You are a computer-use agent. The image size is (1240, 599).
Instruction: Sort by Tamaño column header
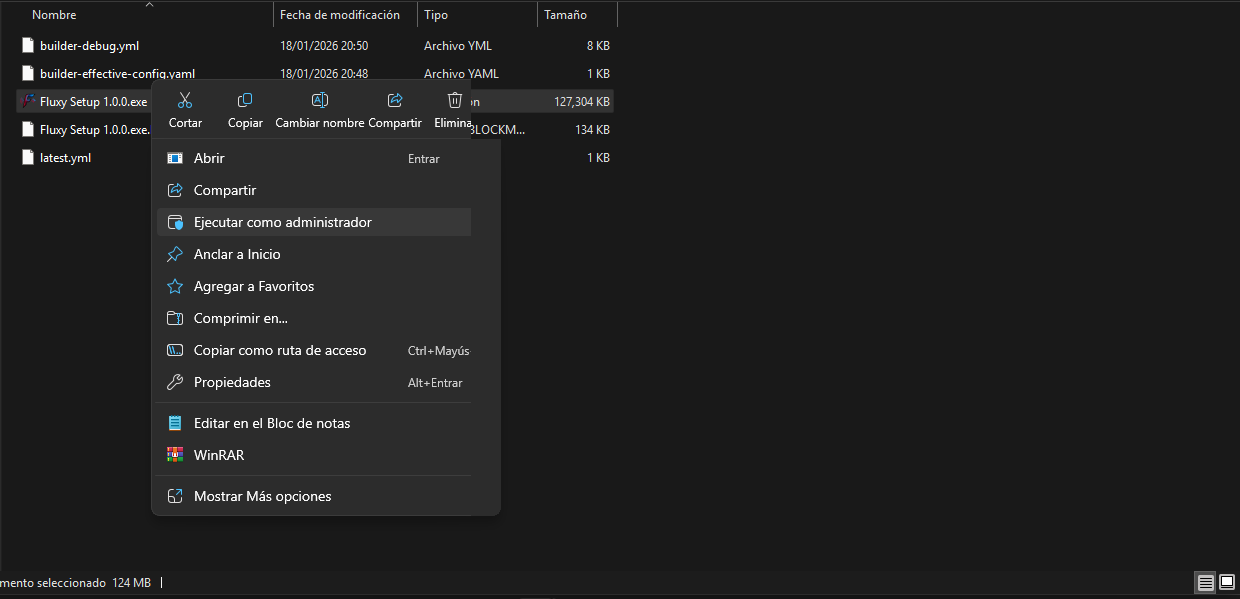pyautogui.click(x=565, y=15)
